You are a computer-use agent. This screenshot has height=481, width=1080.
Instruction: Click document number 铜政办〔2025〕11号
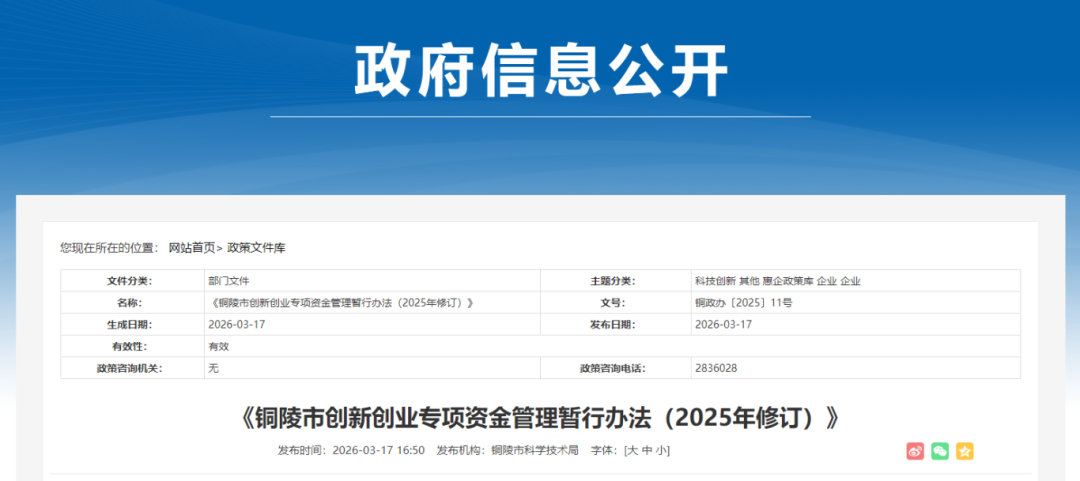click(x=744, y=303)
